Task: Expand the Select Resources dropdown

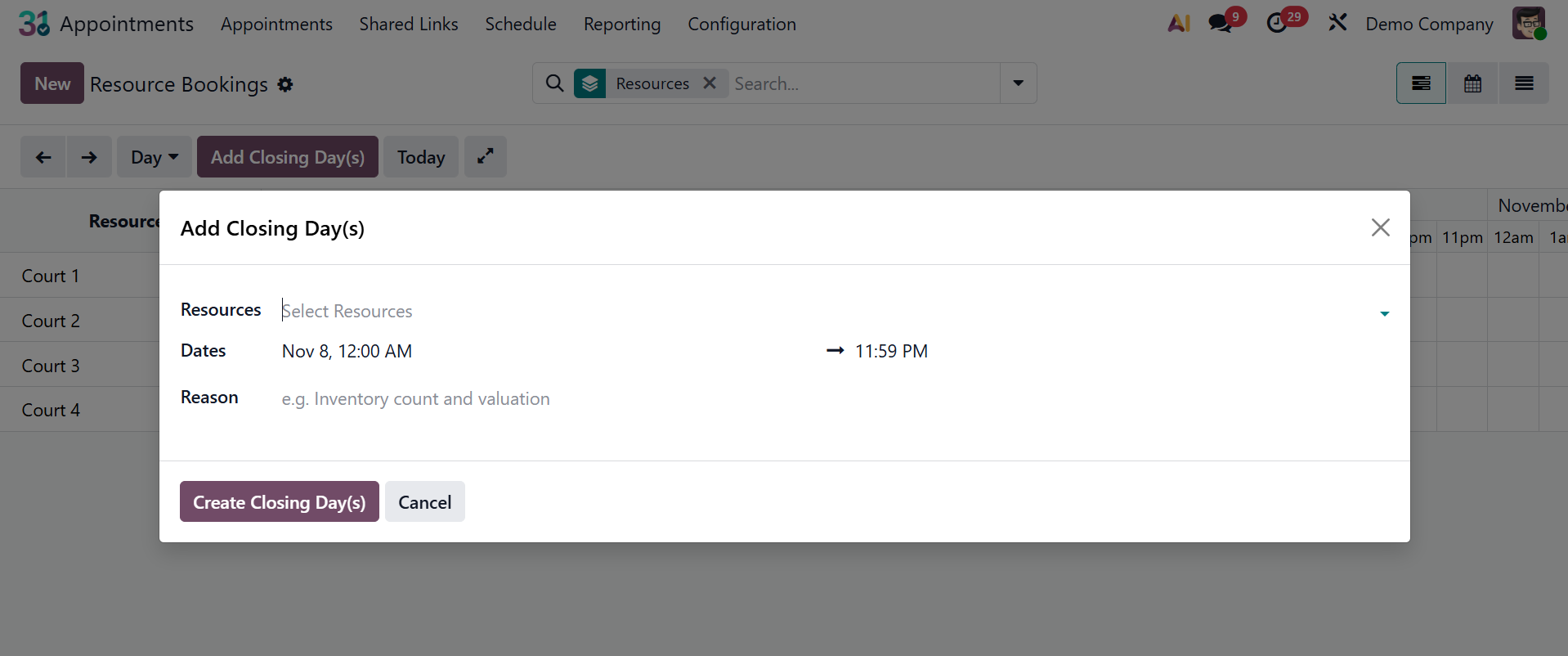Action: click(1384, 313)
